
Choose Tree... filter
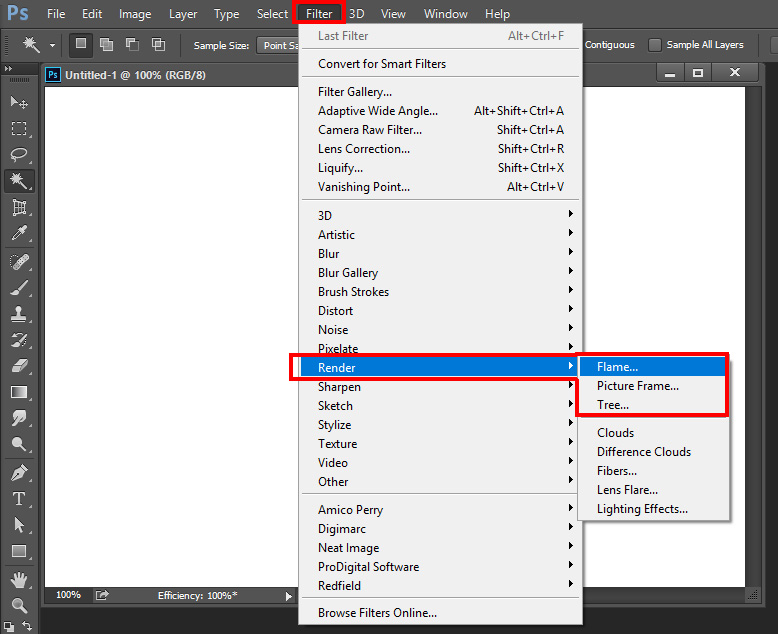[x=653, y=405]
